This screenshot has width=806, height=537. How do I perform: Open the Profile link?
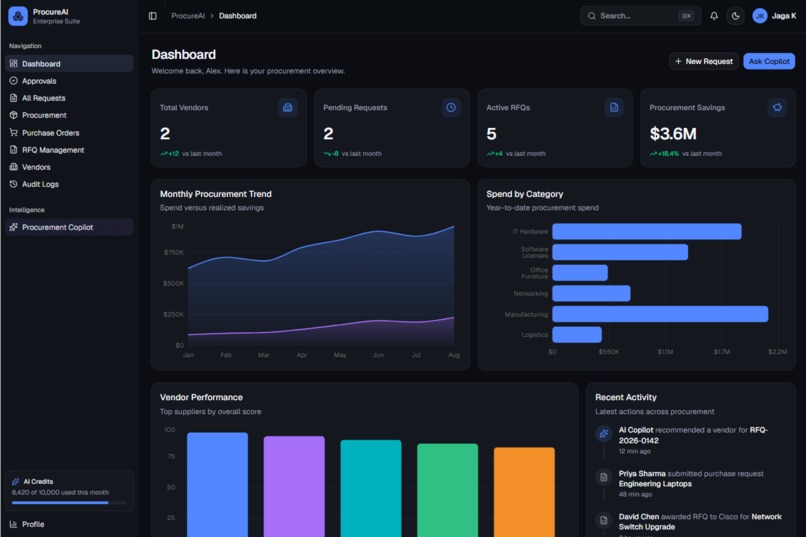click(69, 524)
